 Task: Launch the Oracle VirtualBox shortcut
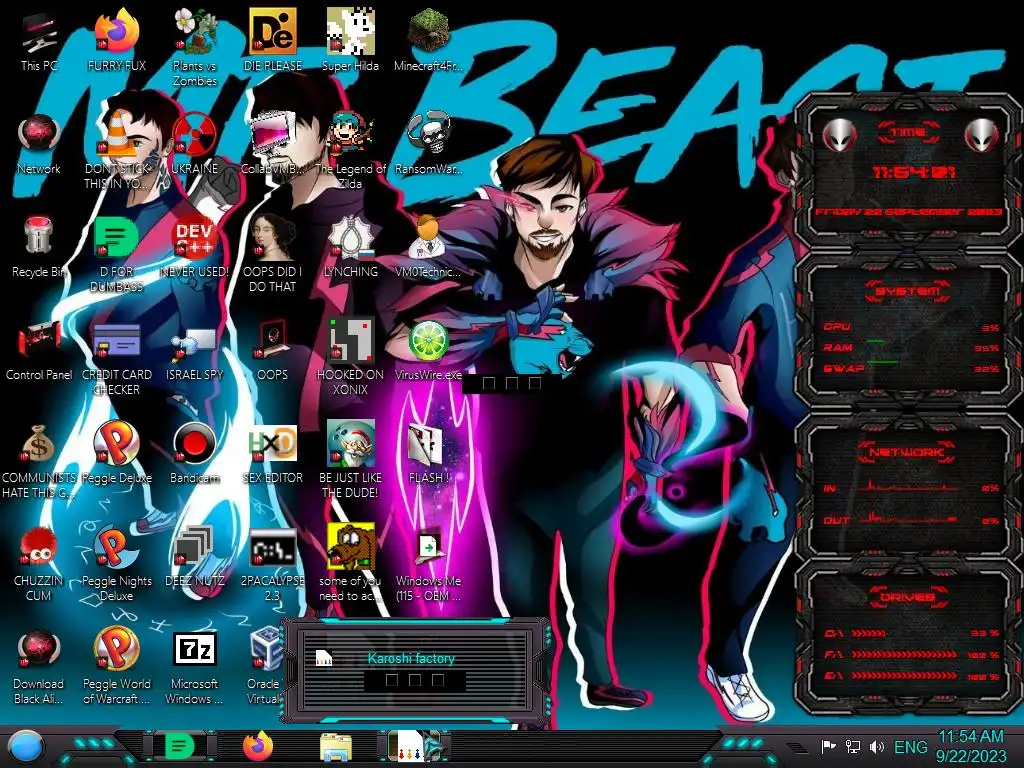[264, 666]
